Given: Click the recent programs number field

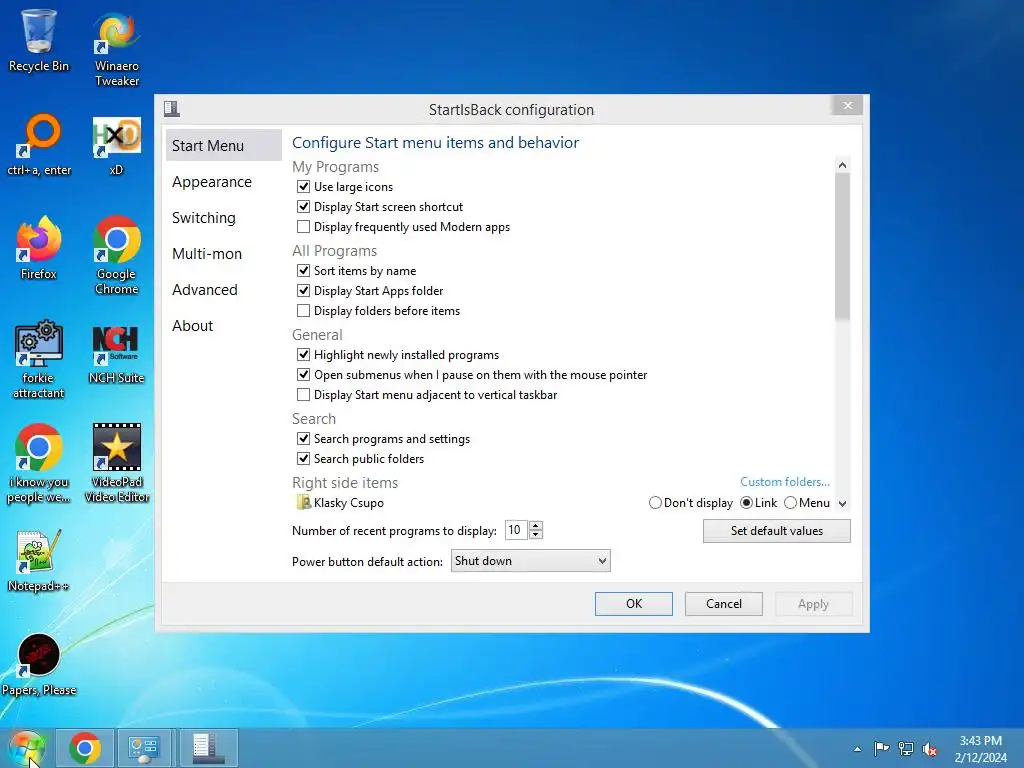Looking at the screenshot, I should click(517, 530).
